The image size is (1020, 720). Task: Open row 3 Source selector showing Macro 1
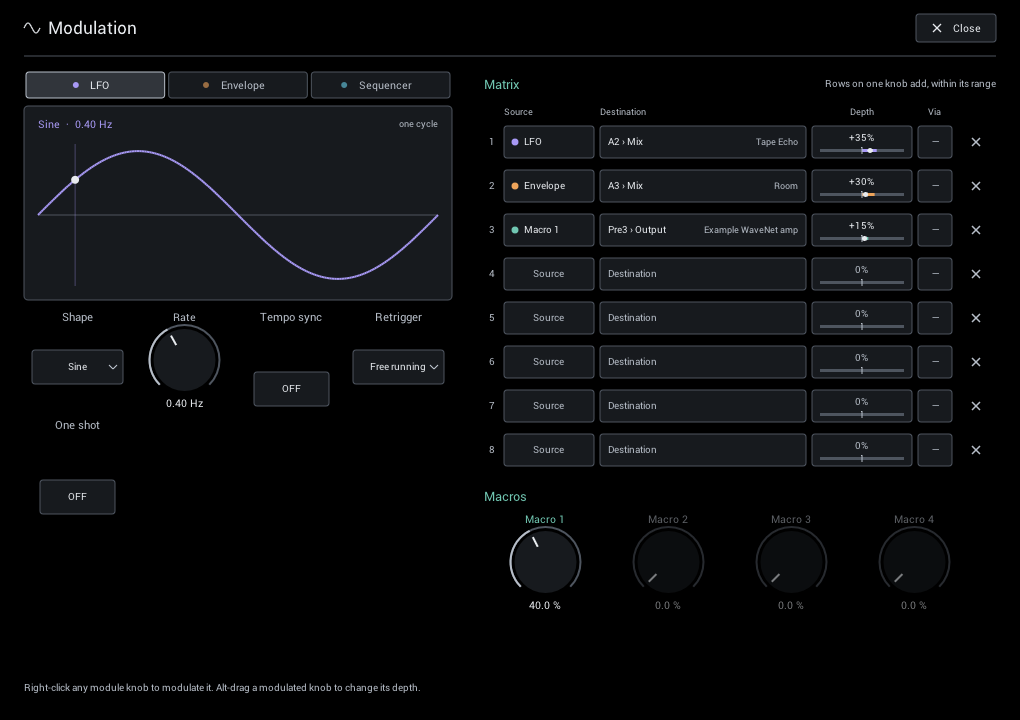pyautogui.click(x=548, y=230)
